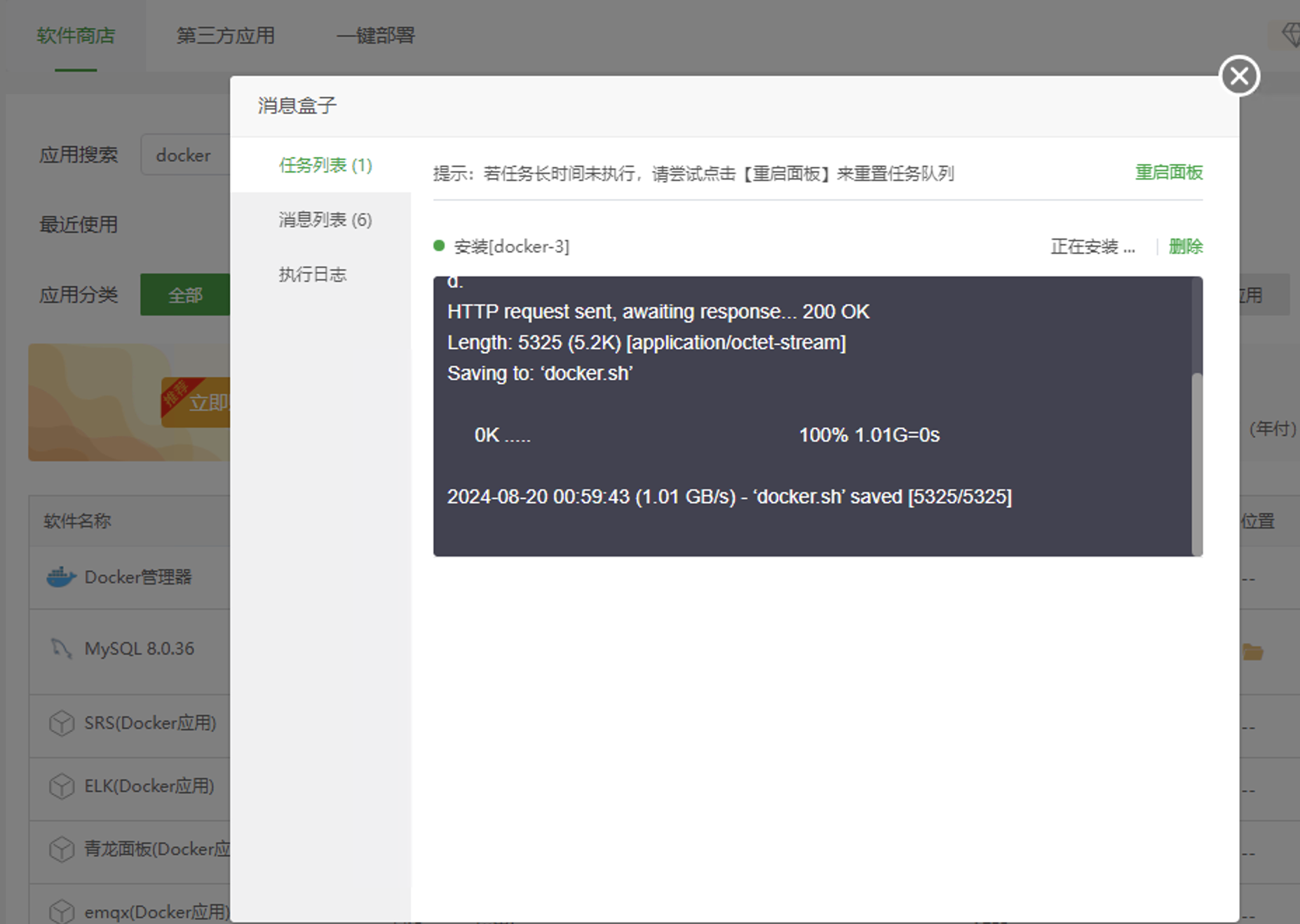Open the ELK(Docker应用) entry name

point(149,786)
